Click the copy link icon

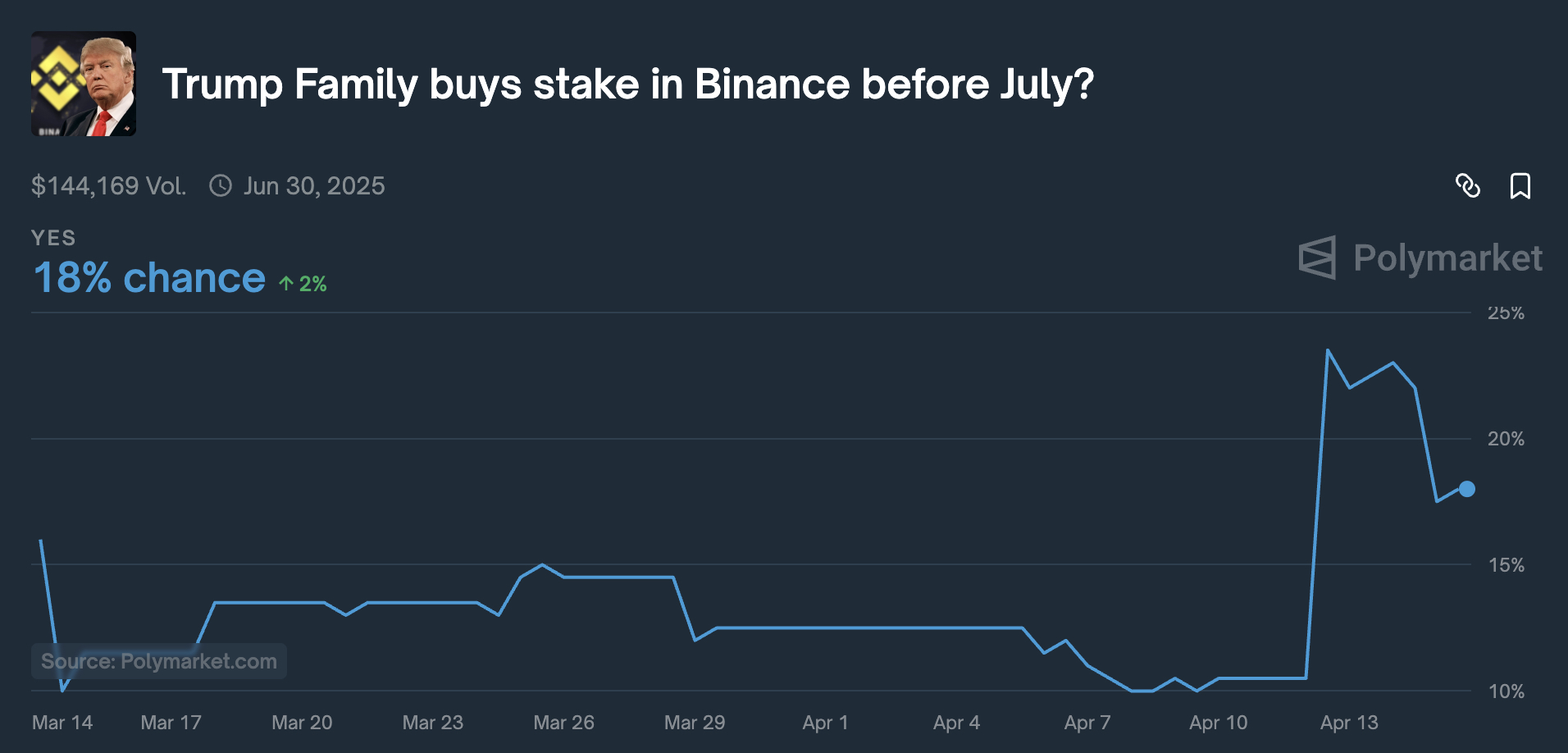(1467, 186)
